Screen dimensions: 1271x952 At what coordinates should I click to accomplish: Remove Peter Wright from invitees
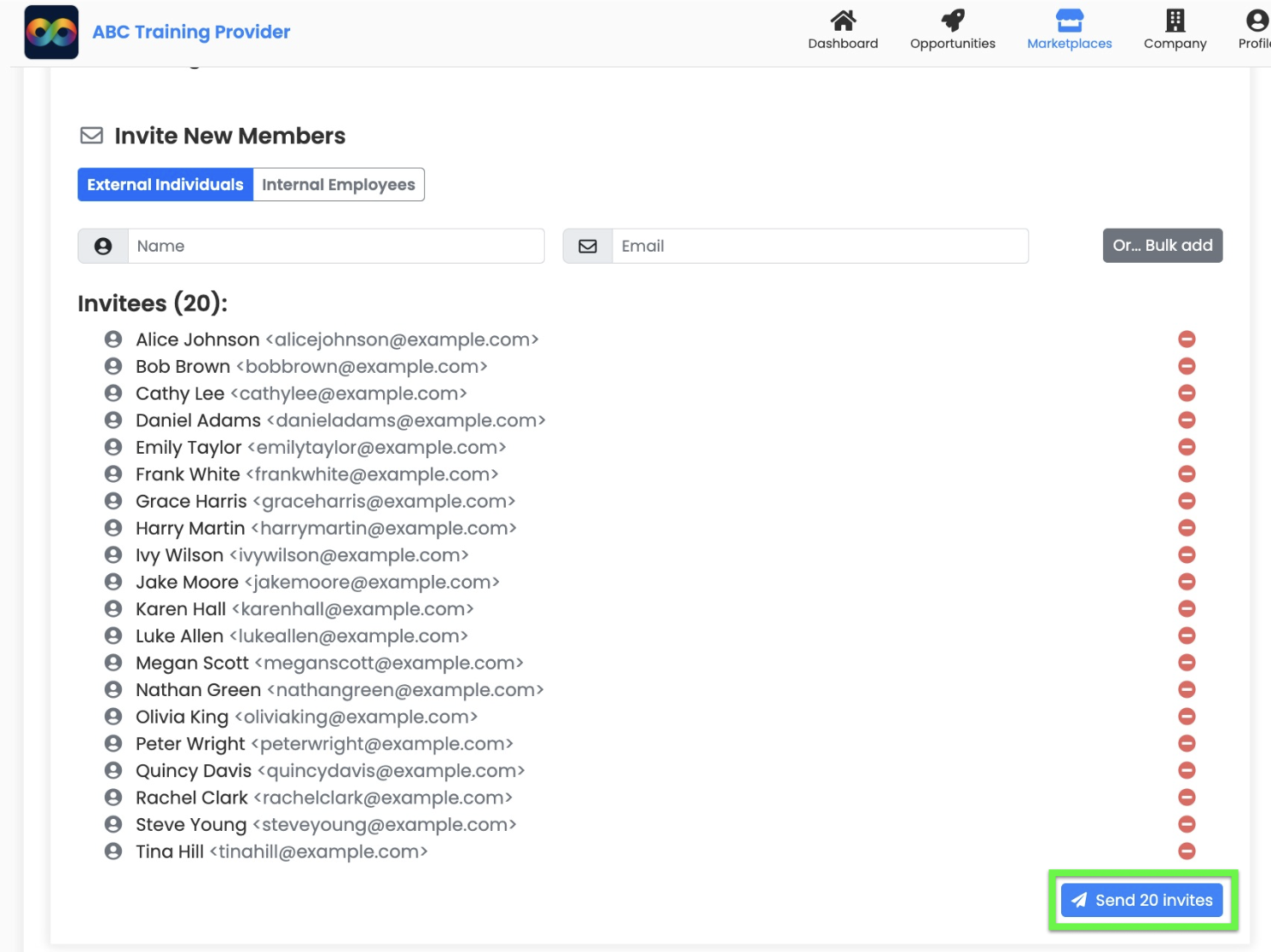(x=1187, y=744)
